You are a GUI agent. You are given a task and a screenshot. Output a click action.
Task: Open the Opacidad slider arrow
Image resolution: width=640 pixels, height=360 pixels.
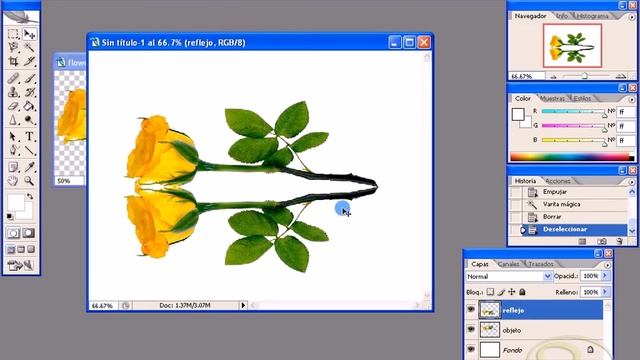(605, 276)
